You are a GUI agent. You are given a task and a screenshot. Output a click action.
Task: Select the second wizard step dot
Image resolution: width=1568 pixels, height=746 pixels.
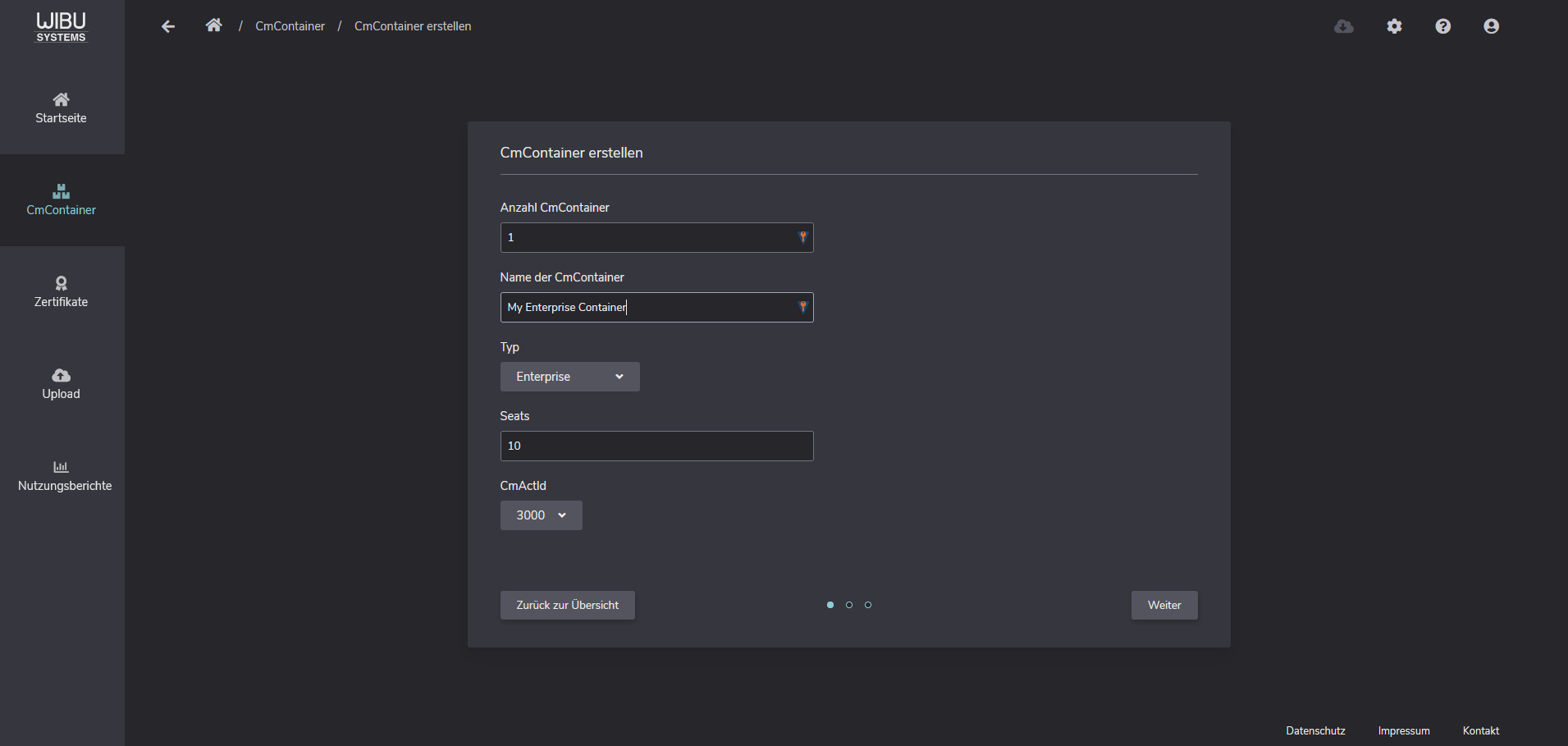[848, 605]
